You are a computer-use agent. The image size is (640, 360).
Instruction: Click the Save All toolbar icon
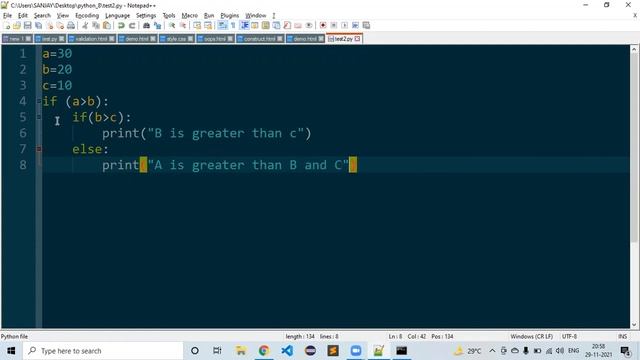[38, 25]
